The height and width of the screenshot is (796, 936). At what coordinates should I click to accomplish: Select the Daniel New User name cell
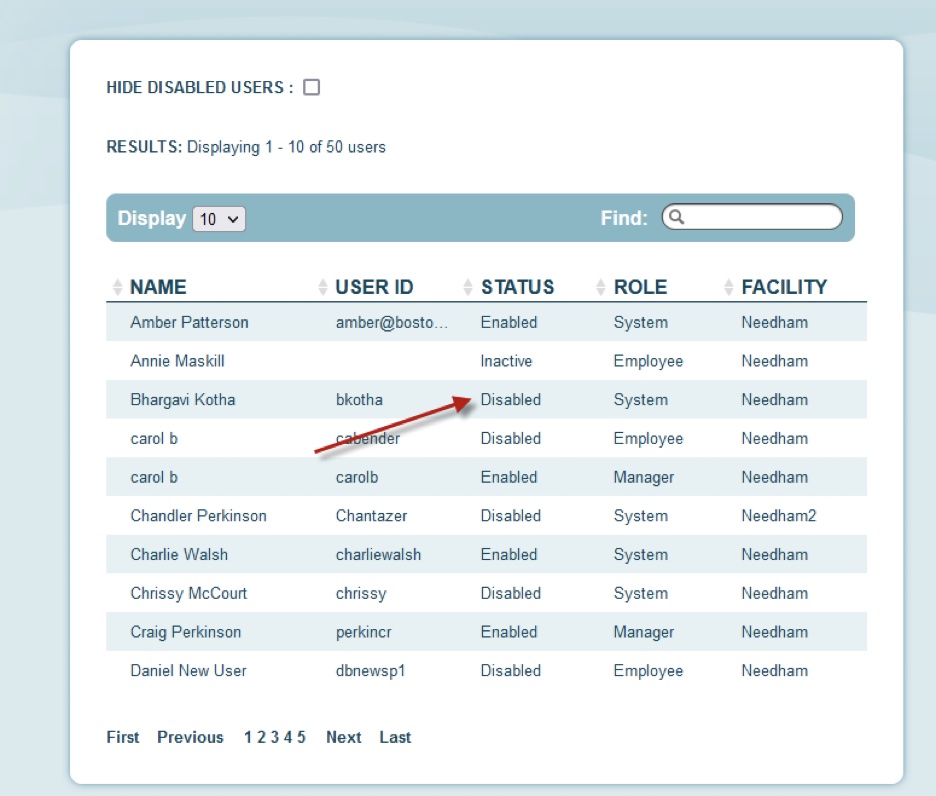point(188,671)
